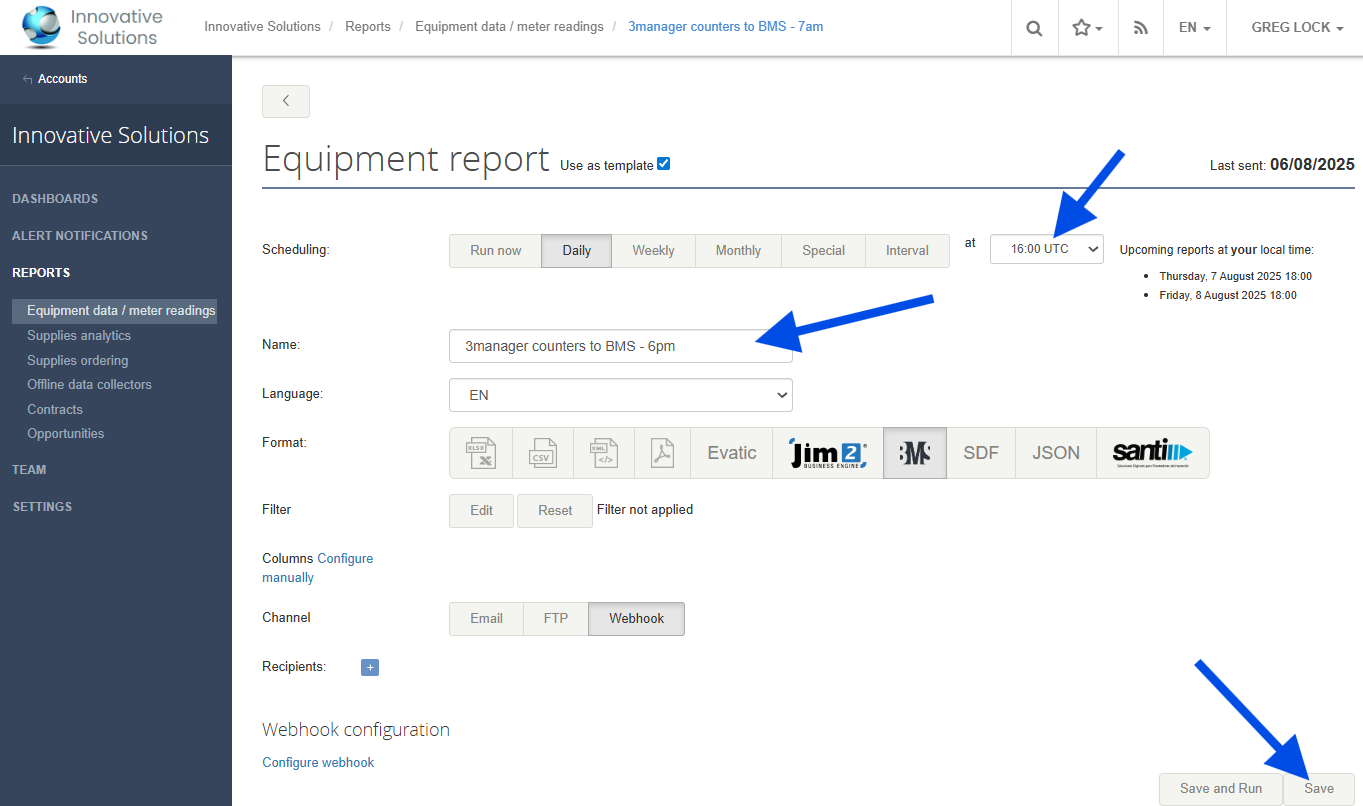Open the Configure webhook link
Screen dimensions: 1363x806
click(x=318, y=763)
